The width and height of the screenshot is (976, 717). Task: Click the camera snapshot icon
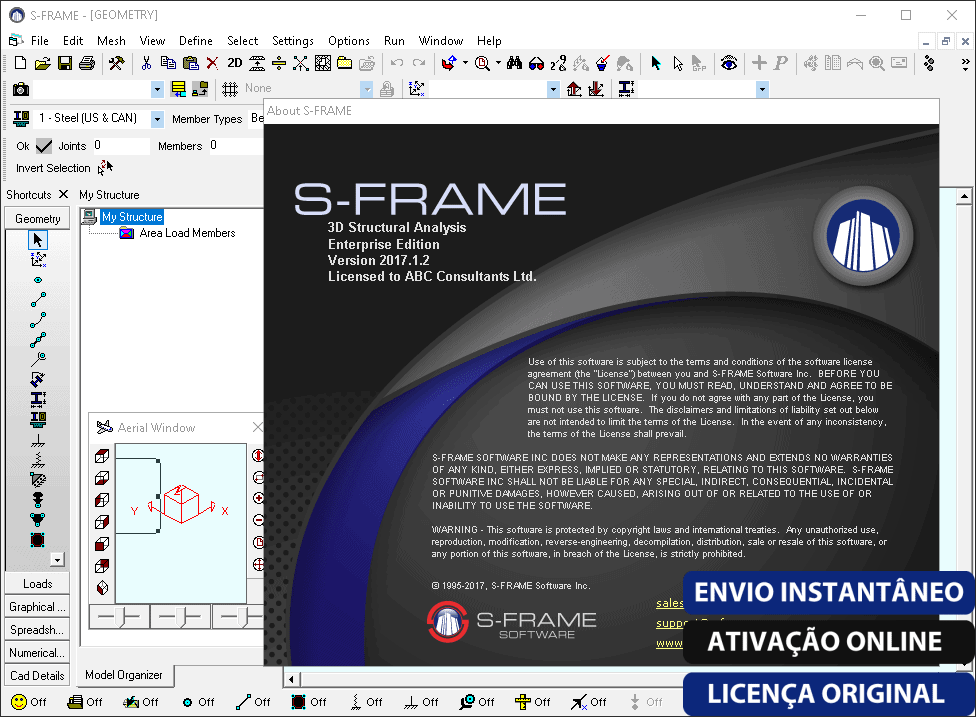tap(21, 89)
